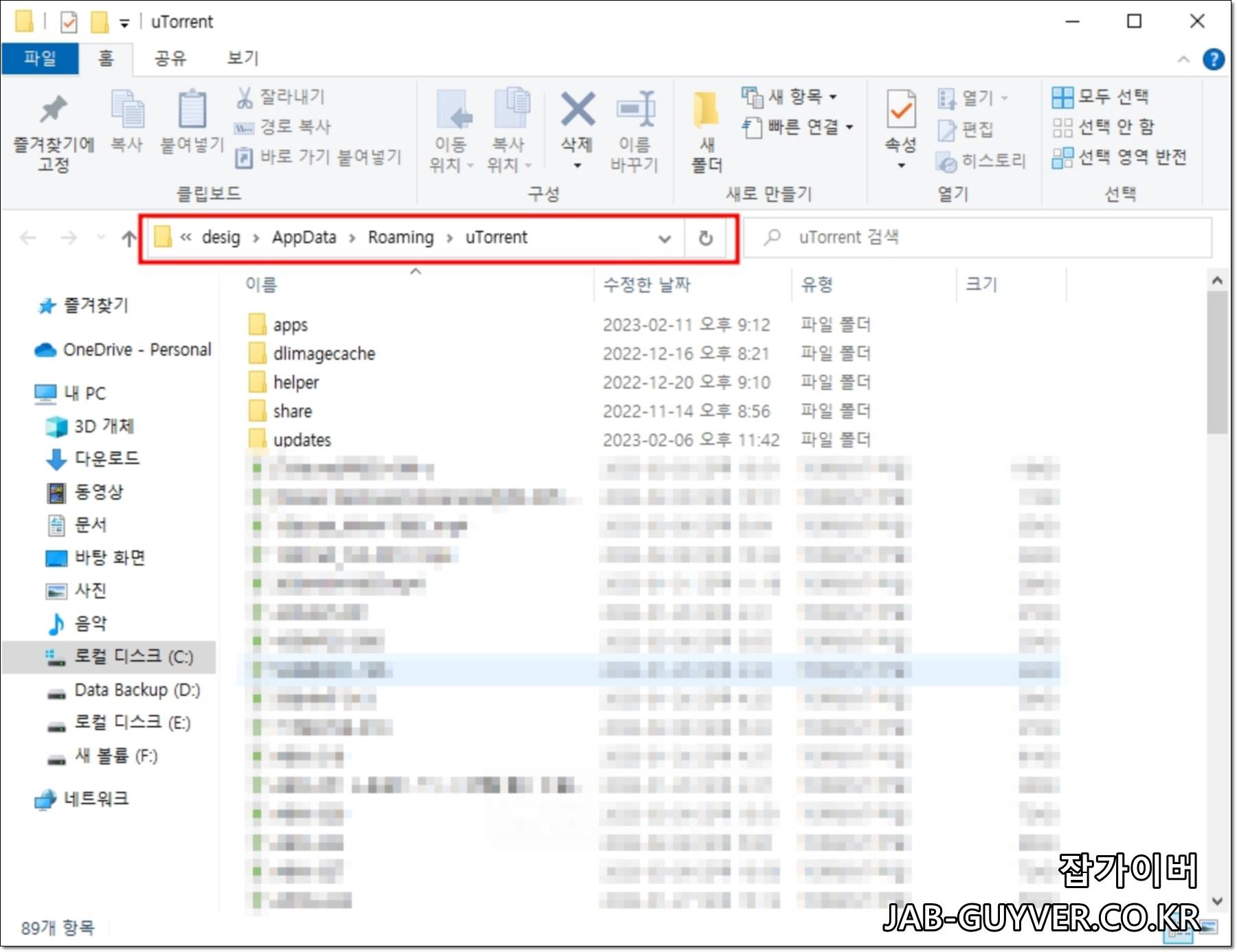Image resolution: width=1237 pixels, height=952 pixels.
Task: Click desig breadcrumb in address bar
Action: 221,238
